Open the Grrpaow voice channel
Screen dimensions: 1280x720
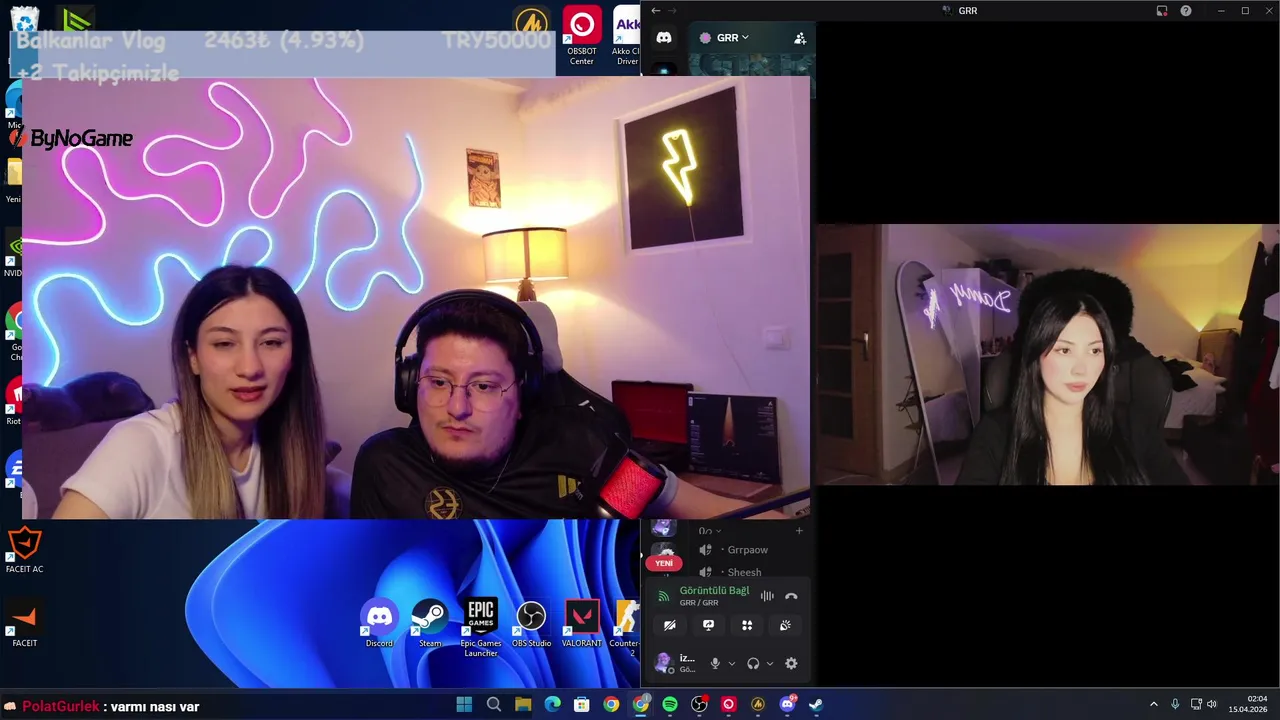[x=747, y=550]
